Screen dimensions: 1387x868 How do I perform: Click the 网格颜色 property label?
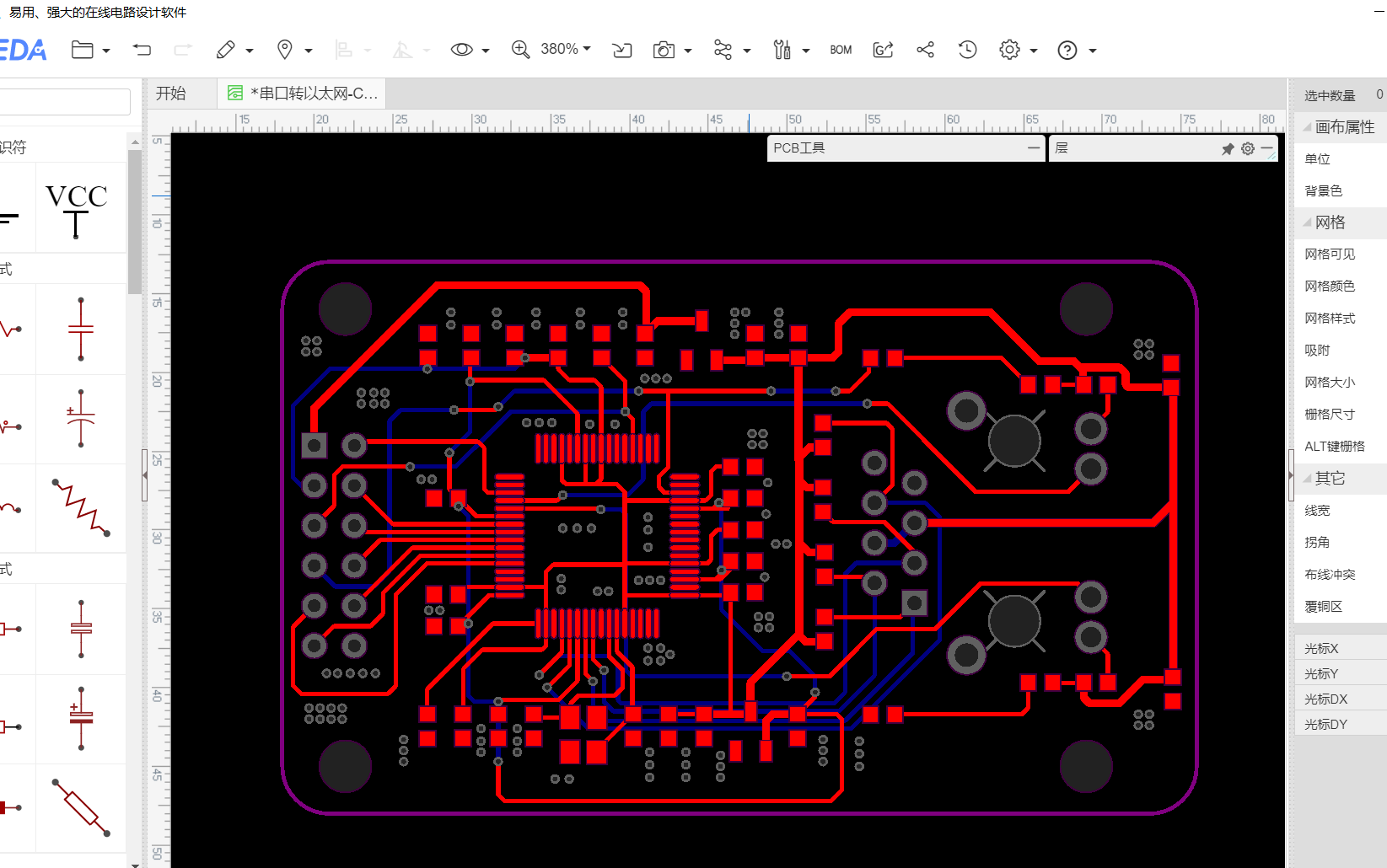1330,286
